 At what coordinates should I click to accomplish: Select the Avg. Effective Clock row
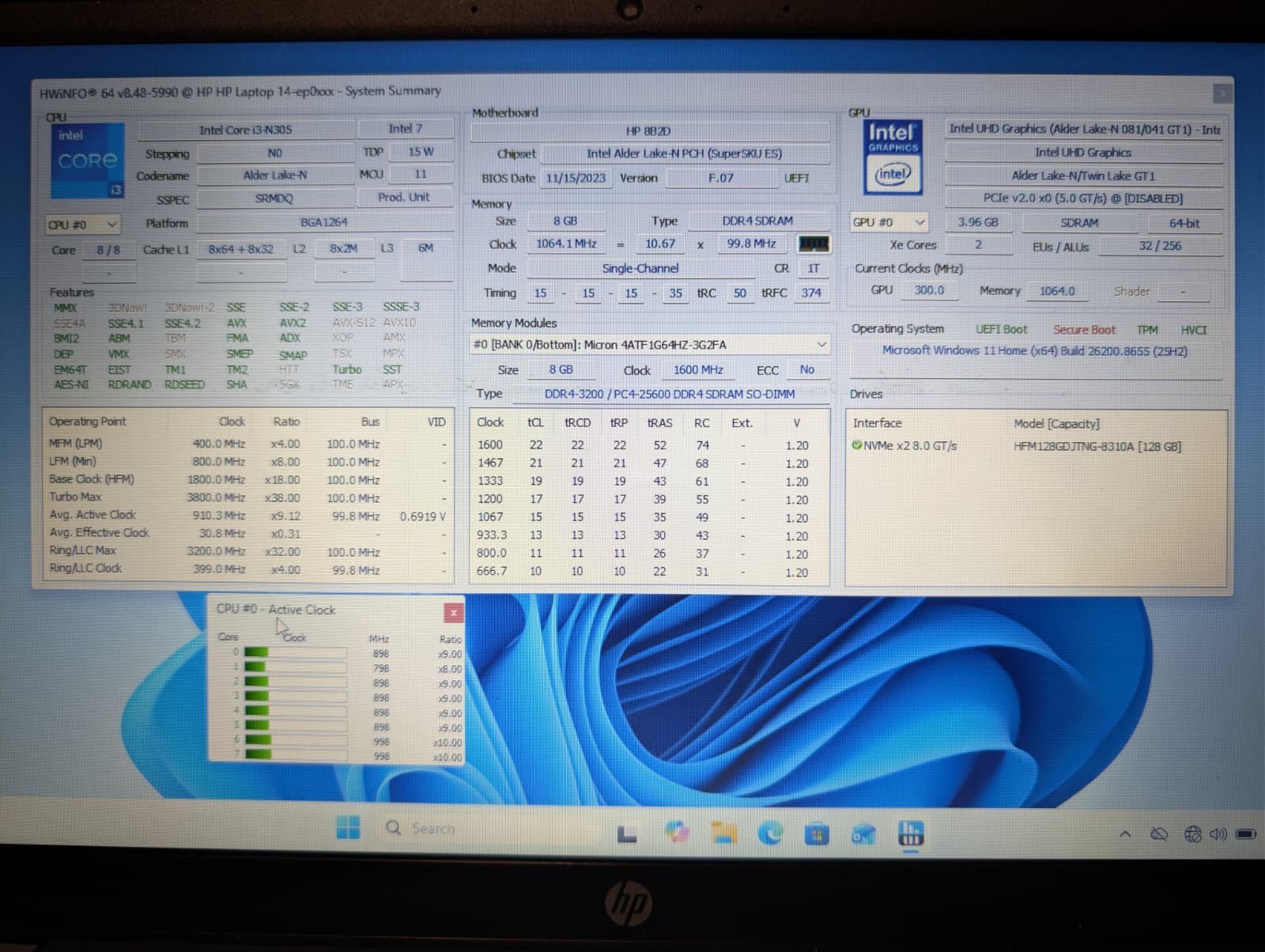point(247,533)
